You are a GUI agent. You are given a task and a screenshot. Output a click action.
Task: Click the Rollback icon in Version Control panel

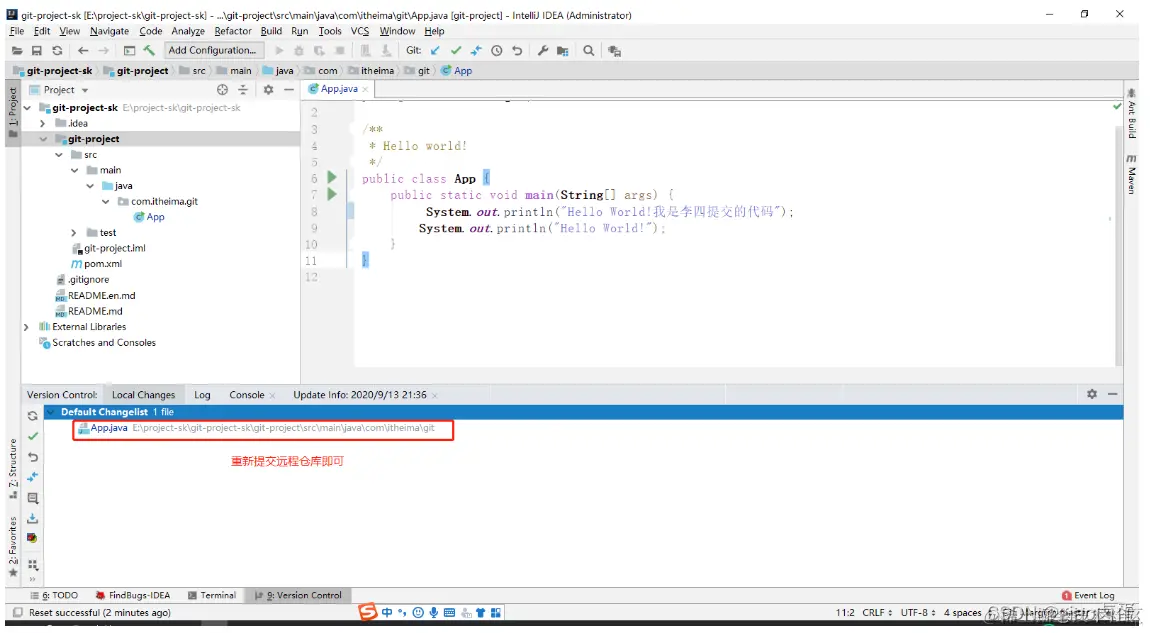tap(32, 456)
